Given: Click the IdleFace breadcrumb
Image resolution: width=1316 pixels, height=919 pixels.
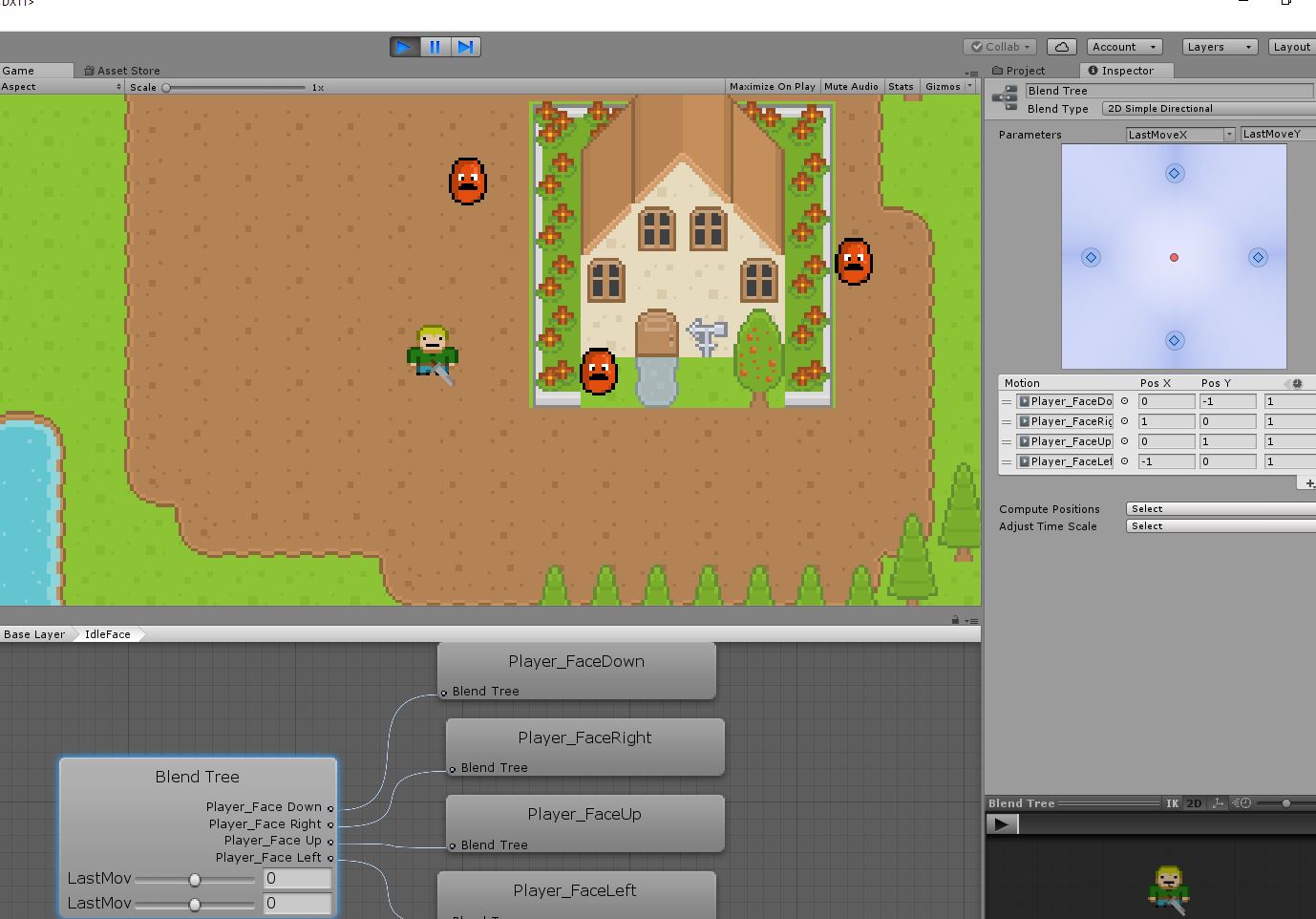Looking at the screenshot, I should 107,634.
